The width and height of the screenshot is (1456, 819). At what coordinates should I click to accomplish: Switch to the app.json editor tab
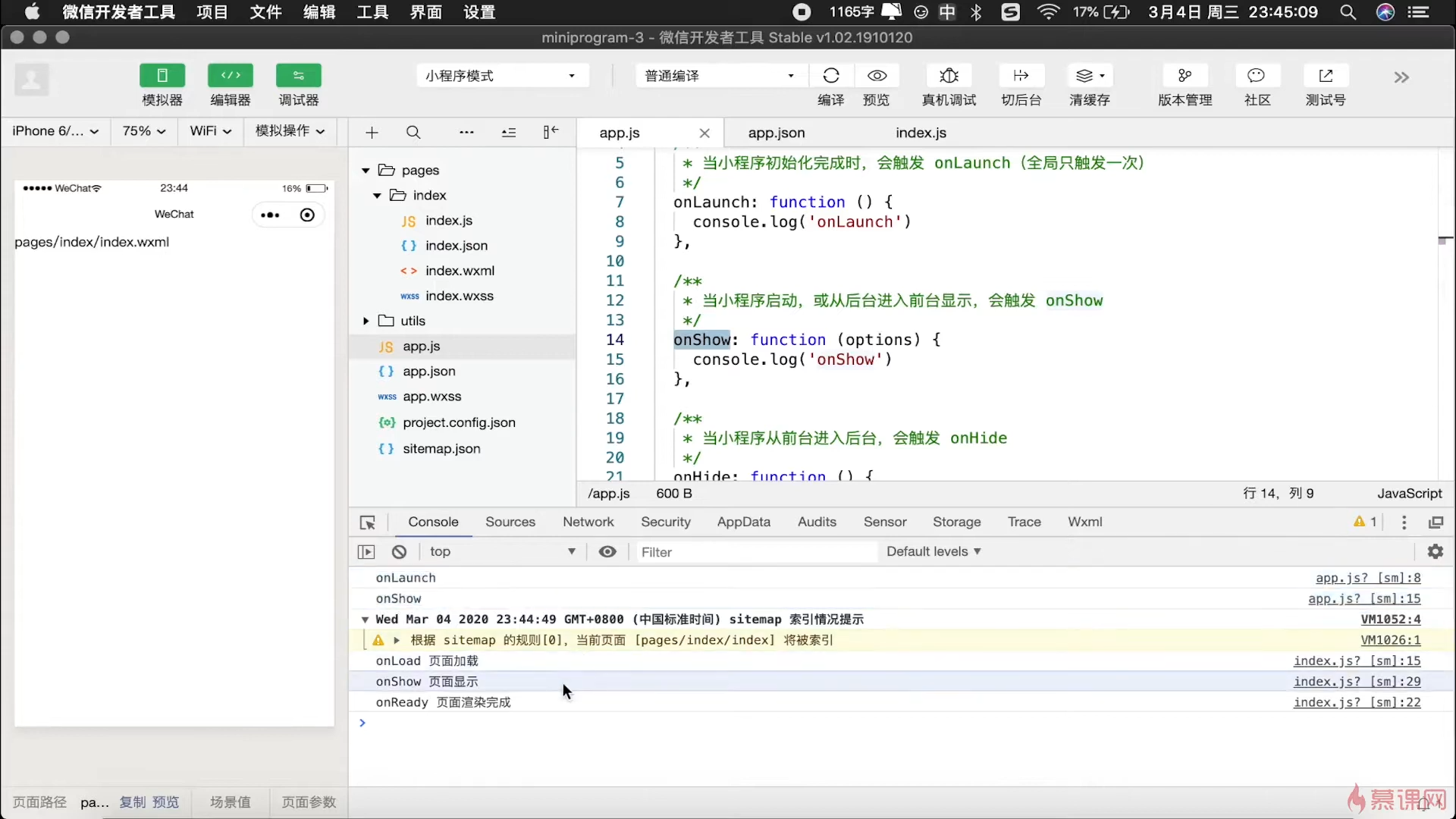[777, 133]
